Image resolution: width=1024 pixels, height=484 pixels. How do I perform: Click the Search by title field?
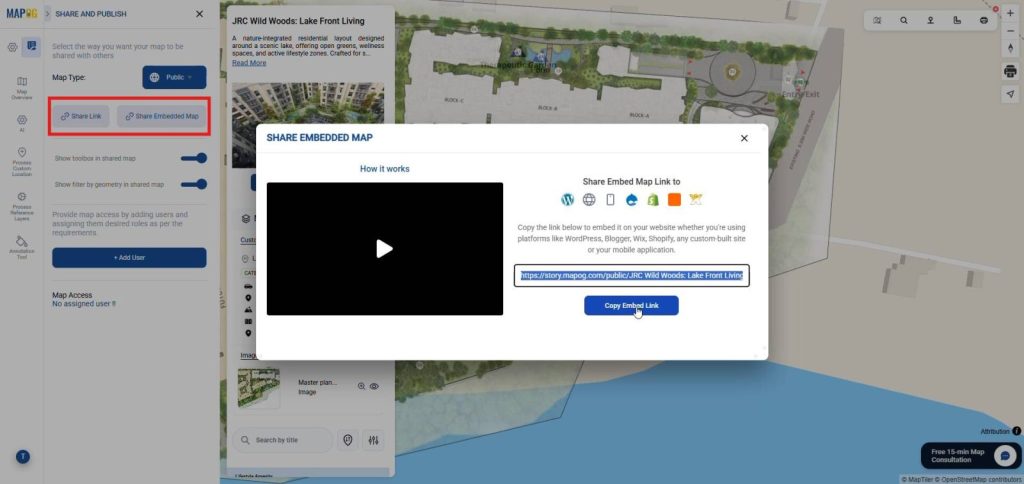[283, 440]
